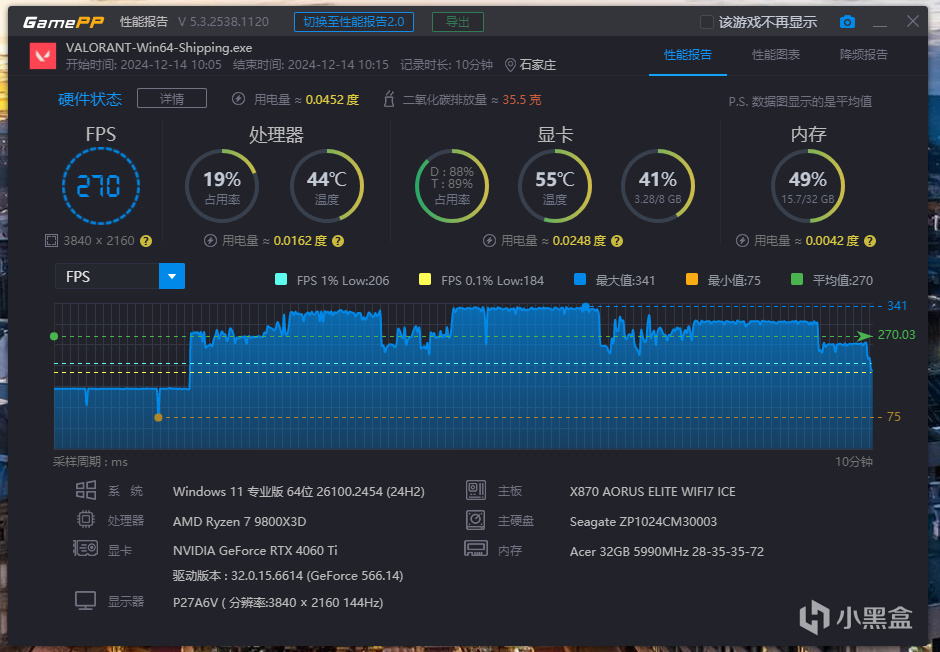The height and width of the screenshot is (652, 940).
Task: Switch to the 性能图表 tab
Action: (776, 55)
